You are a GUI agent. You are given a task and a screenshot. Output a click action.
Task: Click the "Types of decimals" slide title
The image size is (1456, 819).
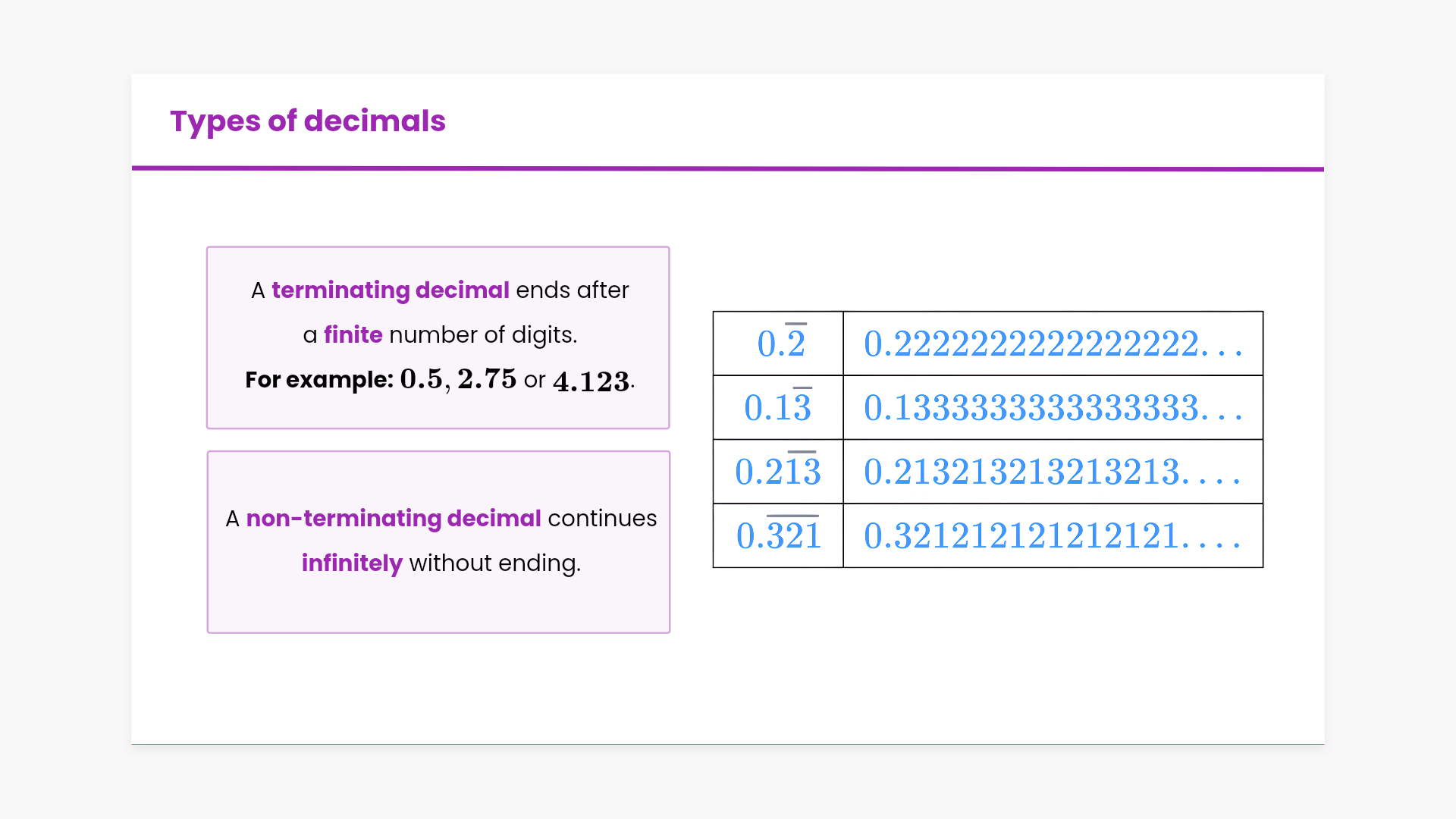[307, 121]
